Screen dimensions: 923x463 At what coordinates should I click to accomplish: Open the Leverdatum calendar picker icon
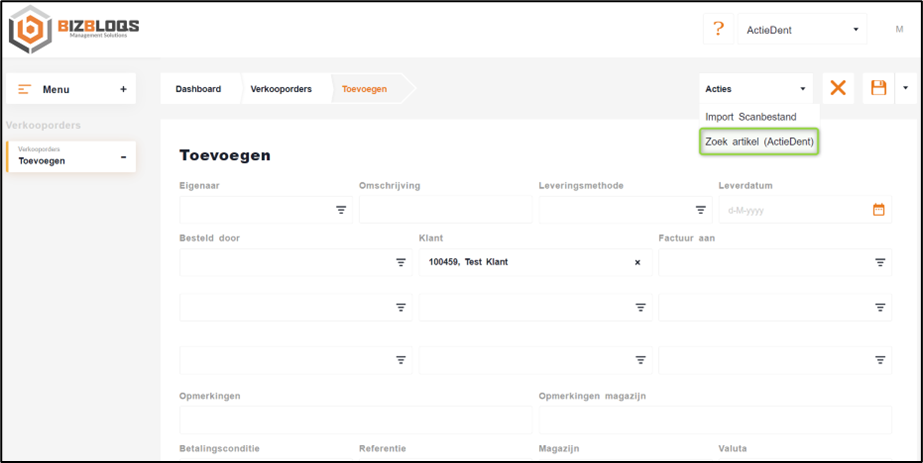[x=879, y=210]
